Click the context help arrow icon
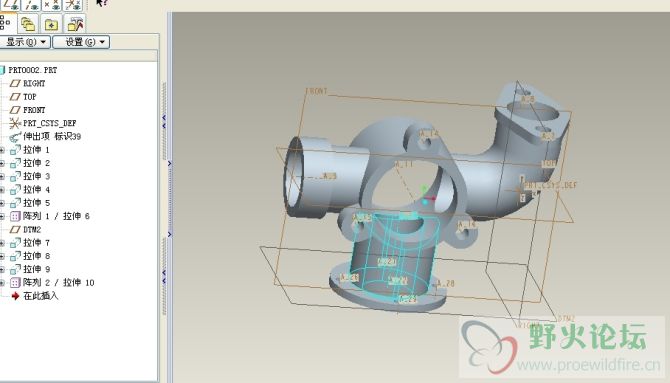670x383 pixels. click(x=101, y=3)
